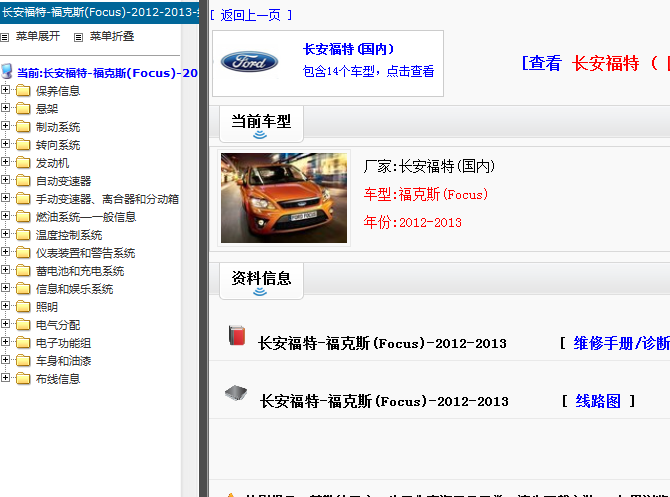Click the 车型:福克斯(Focus) text
670x497 pixels.
(x=426, y=194)
